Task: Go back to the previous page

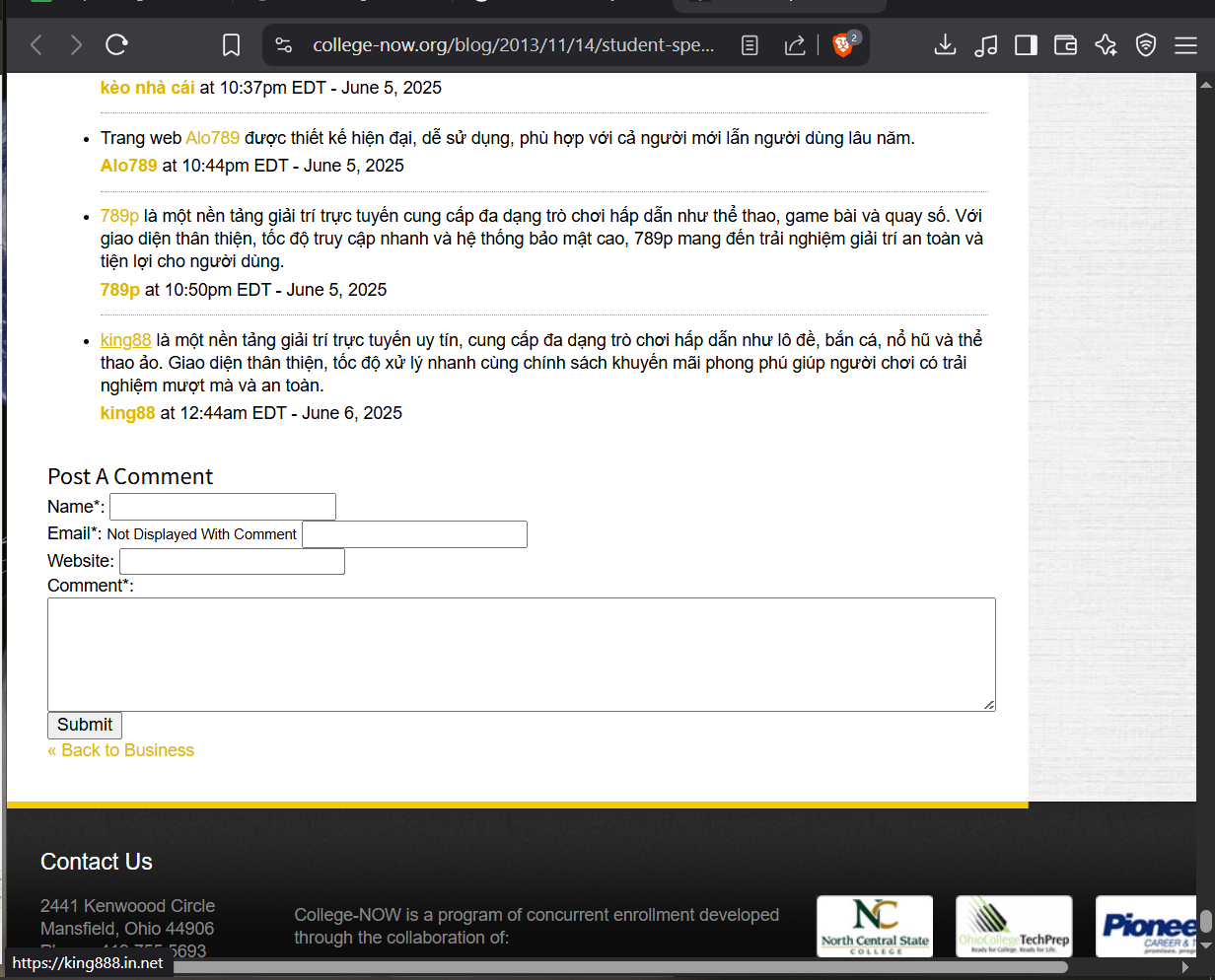Action: click(36, 44)
